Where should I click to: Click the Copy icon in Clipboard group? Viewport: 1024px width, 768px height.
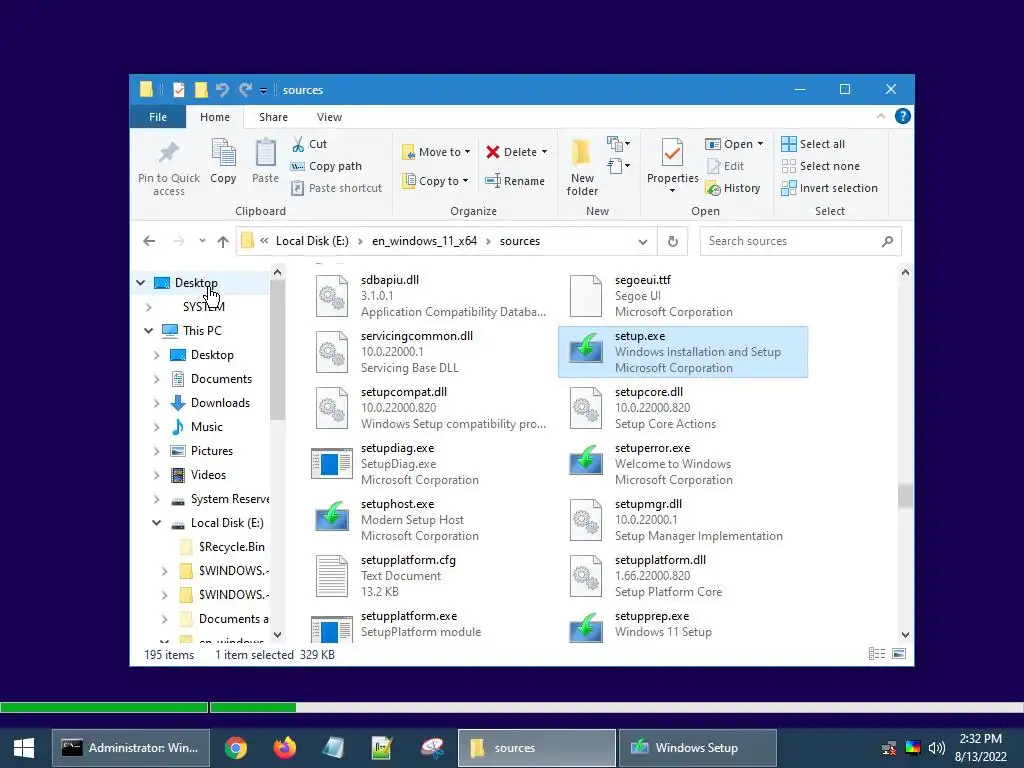pyautogui.click(x=223, y=153)
